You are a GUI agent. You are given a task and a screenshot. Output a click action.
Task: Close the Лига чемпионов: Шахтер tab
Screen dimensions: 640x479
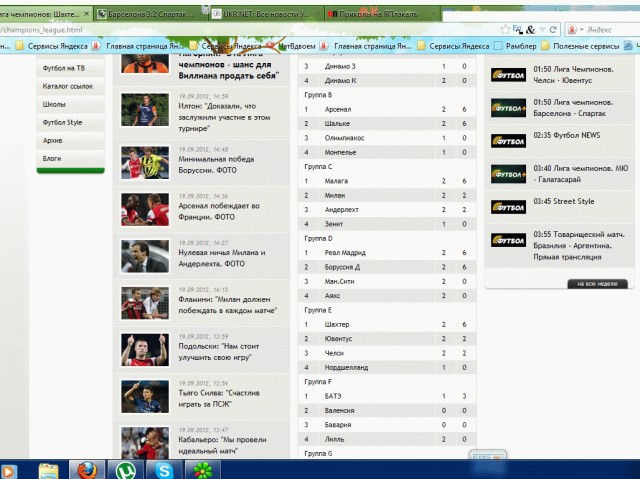coord(87,14)
